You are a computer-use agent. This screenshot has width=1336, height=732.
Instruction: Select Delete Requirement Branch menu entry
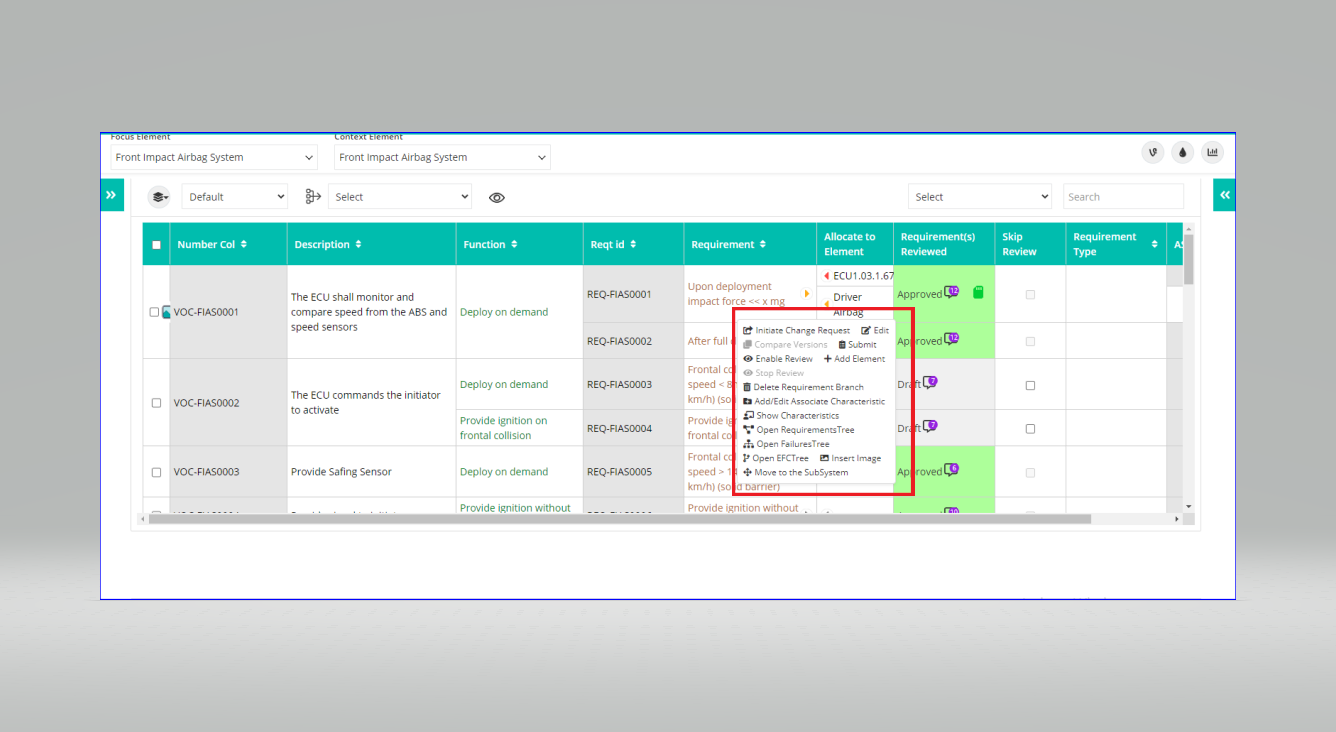803,387
